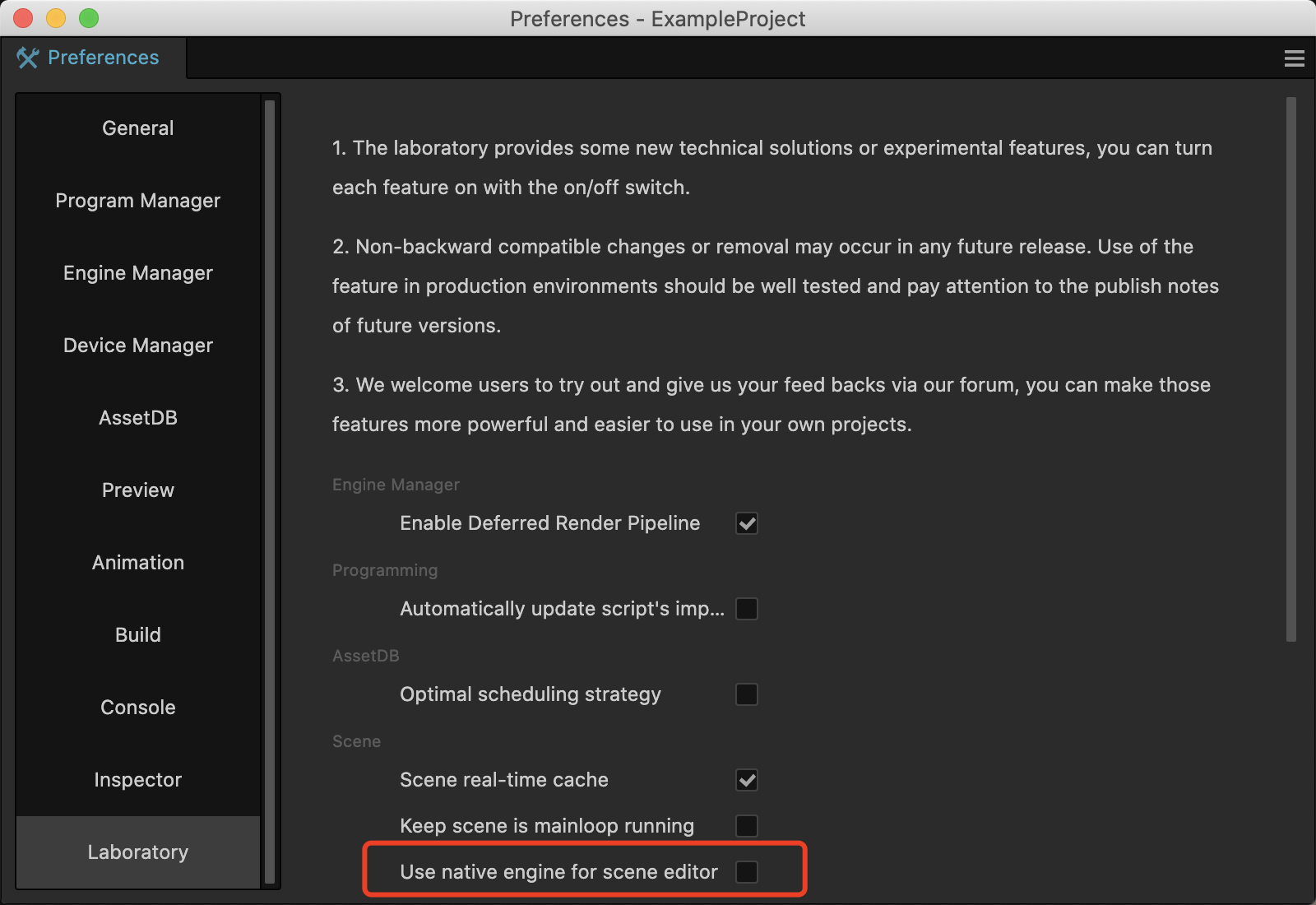The height and width of the screenshot is (905, 1316).
Task: Disable Enable Deferred Render Pipeline checkbox
Action: [x=747, y=523]
